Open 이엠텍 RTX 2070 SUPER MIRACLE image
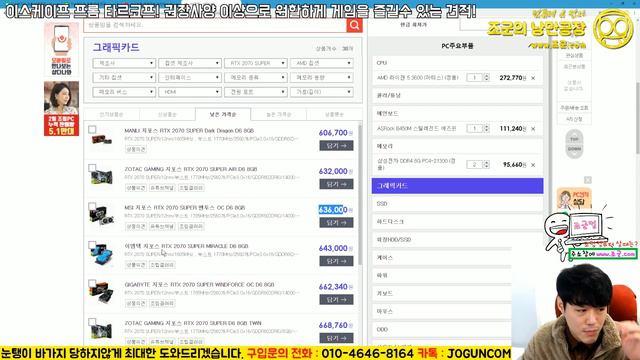This screenshot has height=360, width=640. point(102,254)
